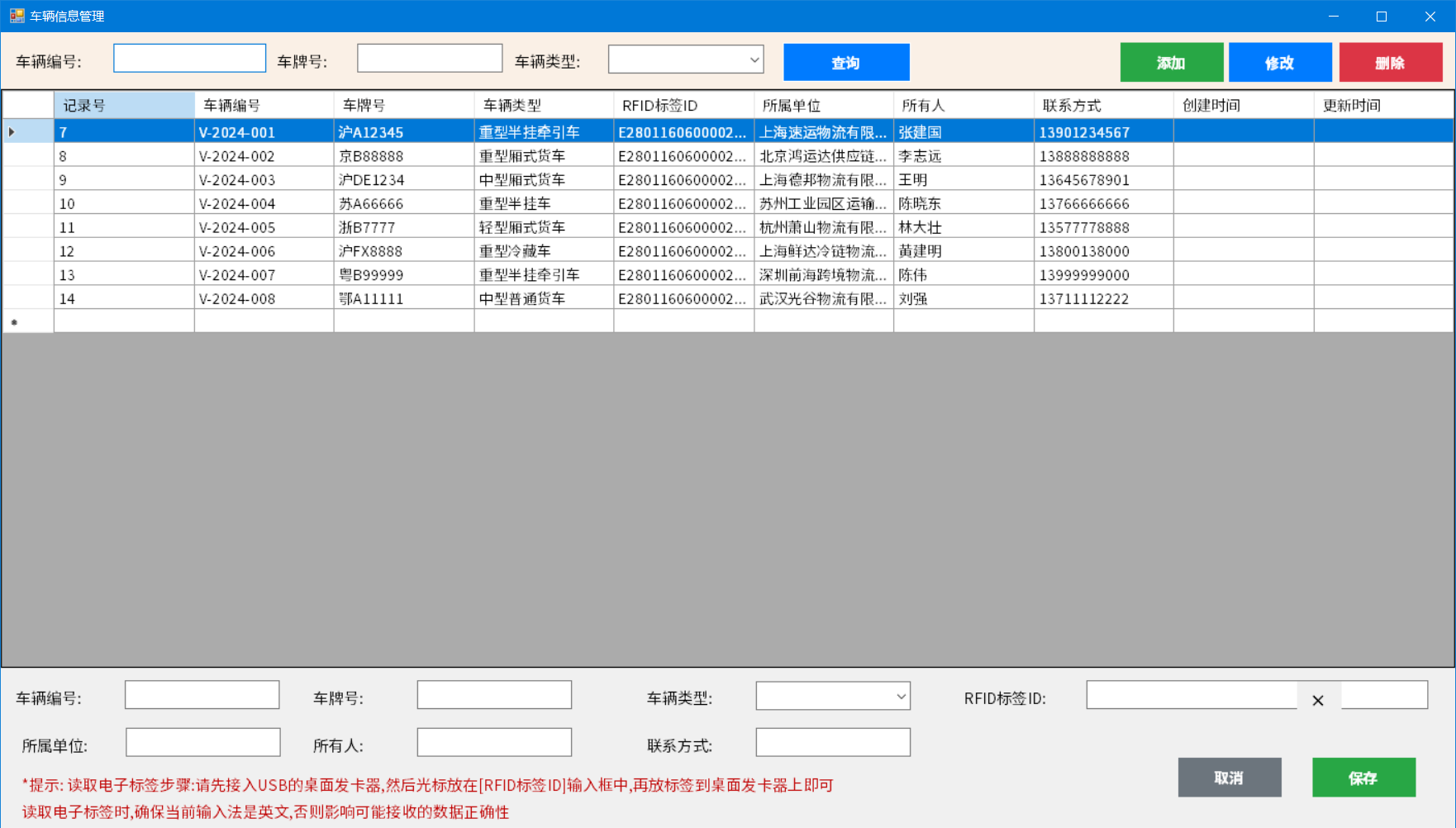
Task: Select phone cell 13645678901
Action: pyautogui.click(x=1104, y=180)
